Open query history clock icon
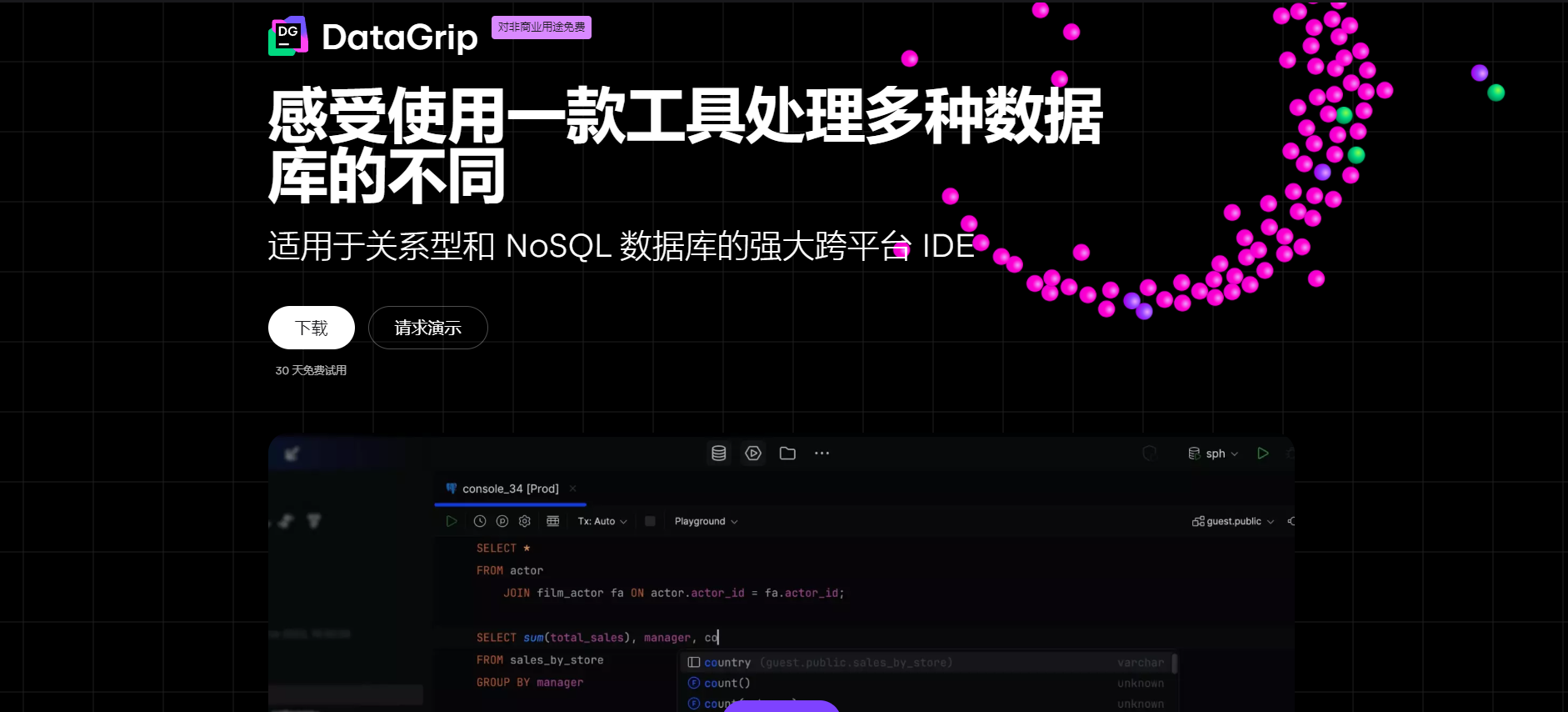The width and height of the screenshot is (1568, 712). click(x=480, y=521)
